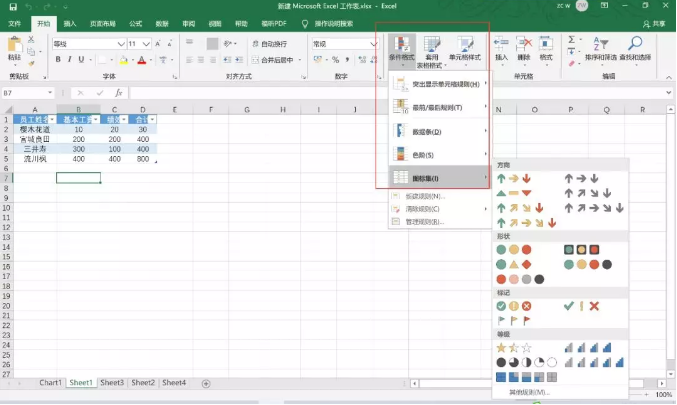The width and height of the screenshot is (677, 405).
Task: Toggle center horizontal alignment
Action: click(201, 60)
